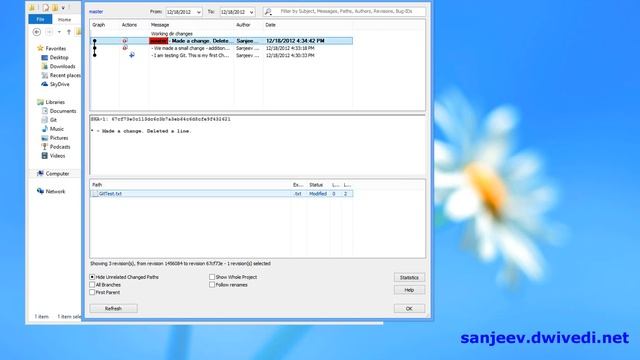Click action icon on 'Made a change' row
640x360 pixels.
point(125,41)
